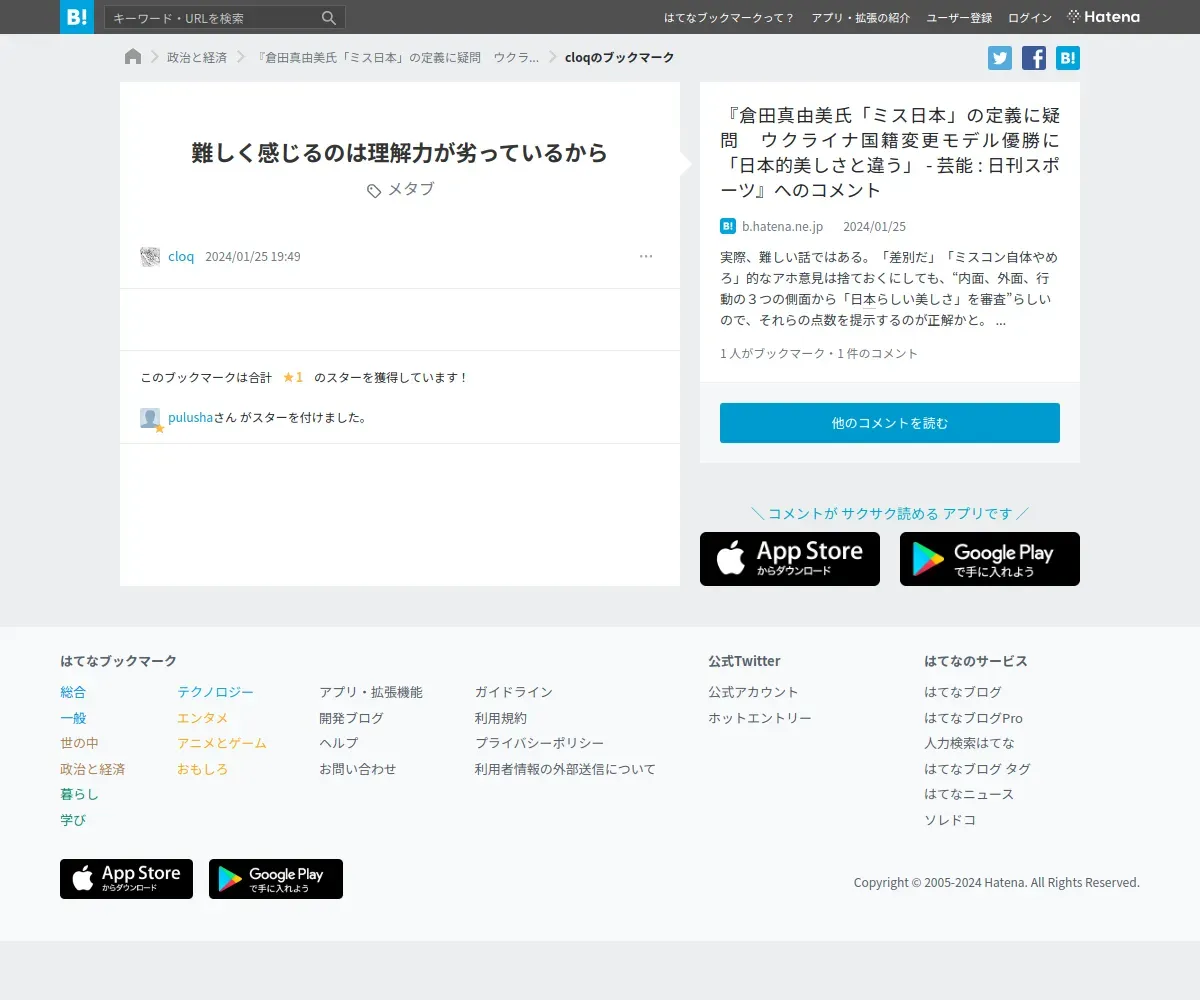The image size is (1200, 1000).
Task: Open footer エンタメ category
Action: point(203,718)
